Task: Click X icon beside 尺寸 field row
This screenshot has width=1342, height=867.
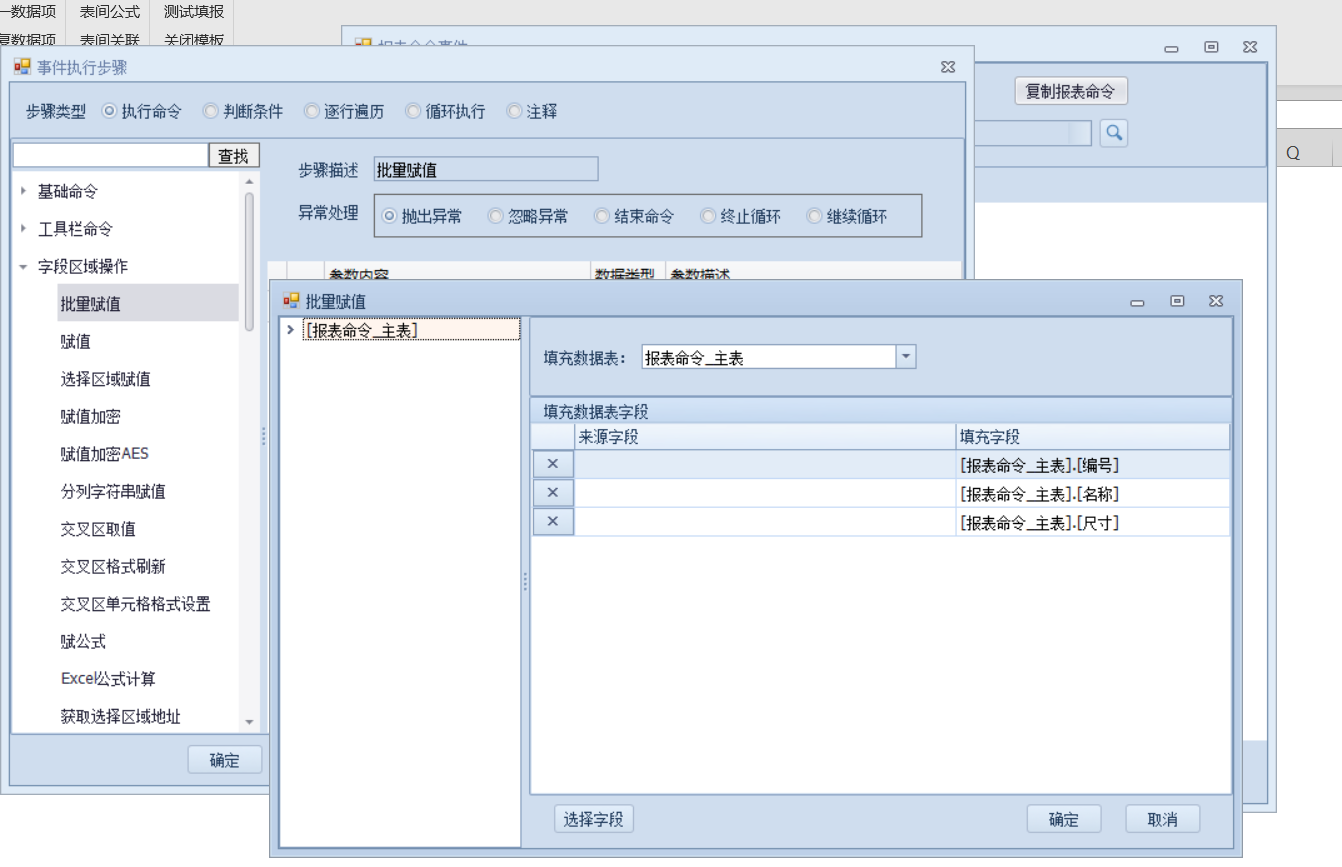Action: [x=552, y=522]
